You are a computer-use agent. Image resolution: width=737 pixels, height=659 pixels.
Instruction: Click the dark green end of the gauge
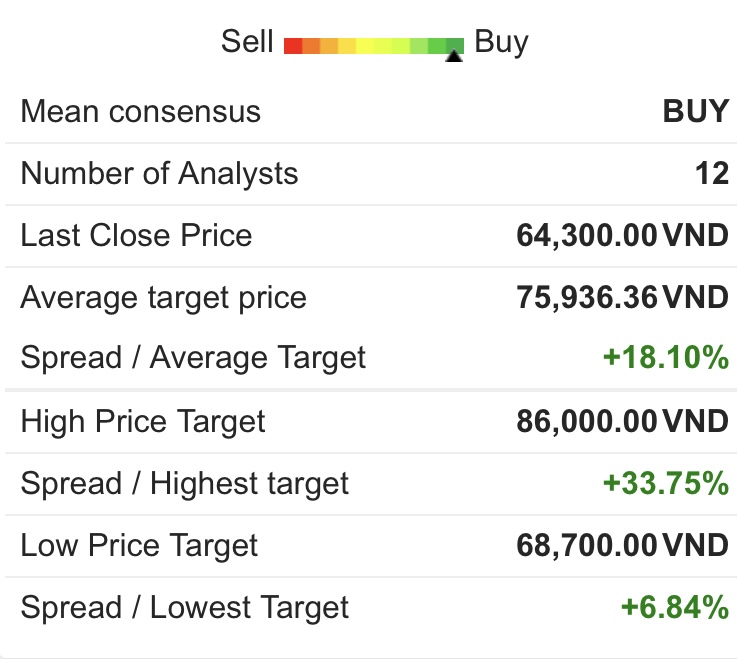point(455,45)
